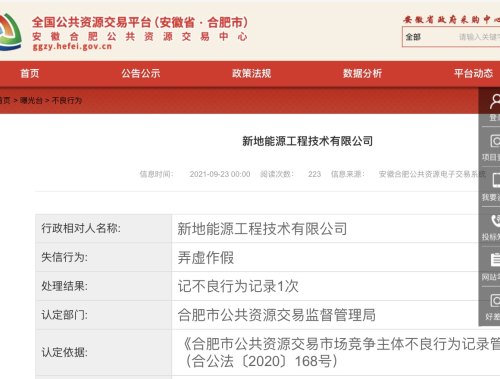Screen dimensions: 500x379
Task: Click table cell 新地能源工程技术有限公司
Action: point(262,229)
